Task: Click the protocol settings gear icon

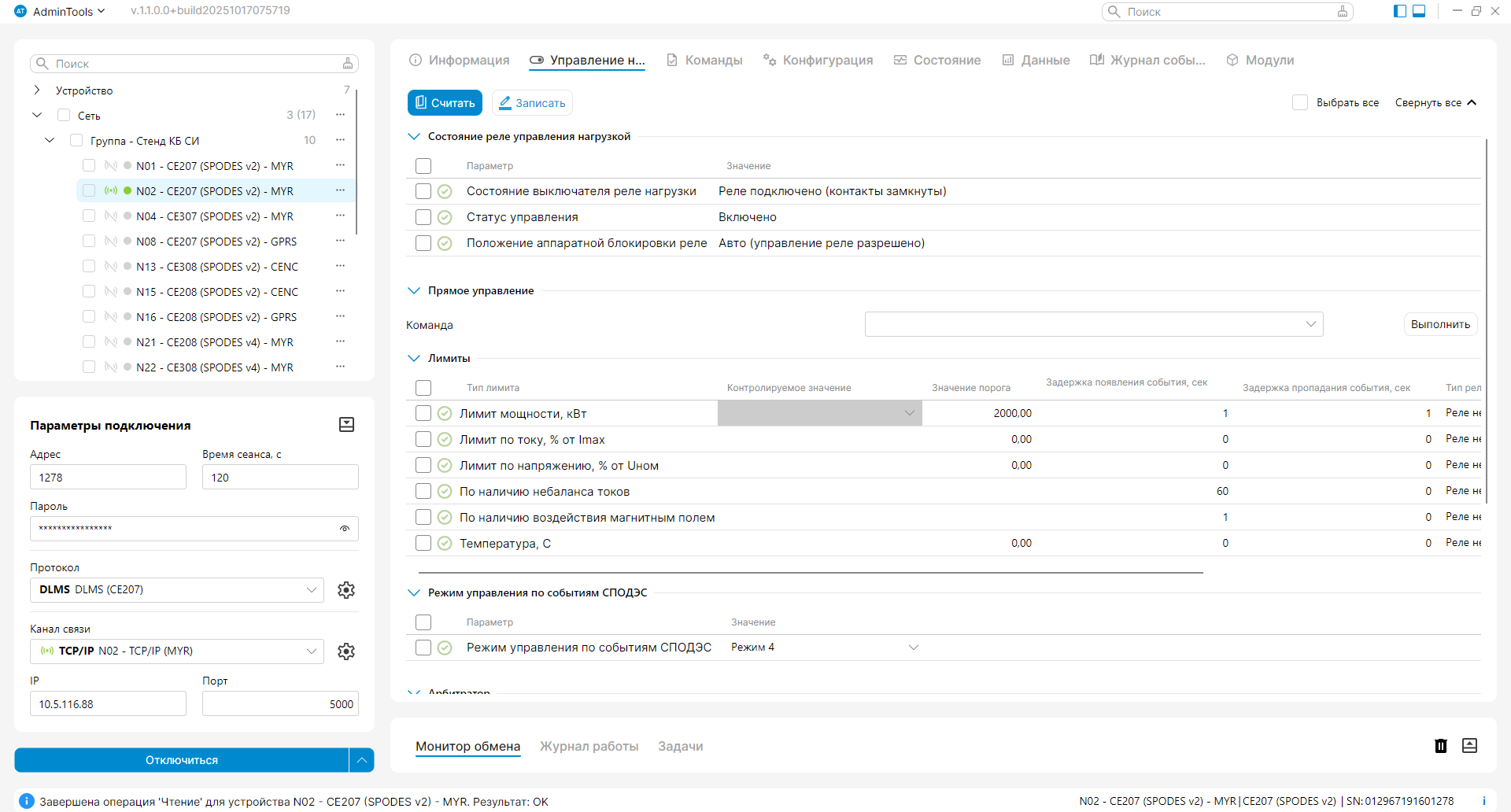Action: (x=346, y=590)
